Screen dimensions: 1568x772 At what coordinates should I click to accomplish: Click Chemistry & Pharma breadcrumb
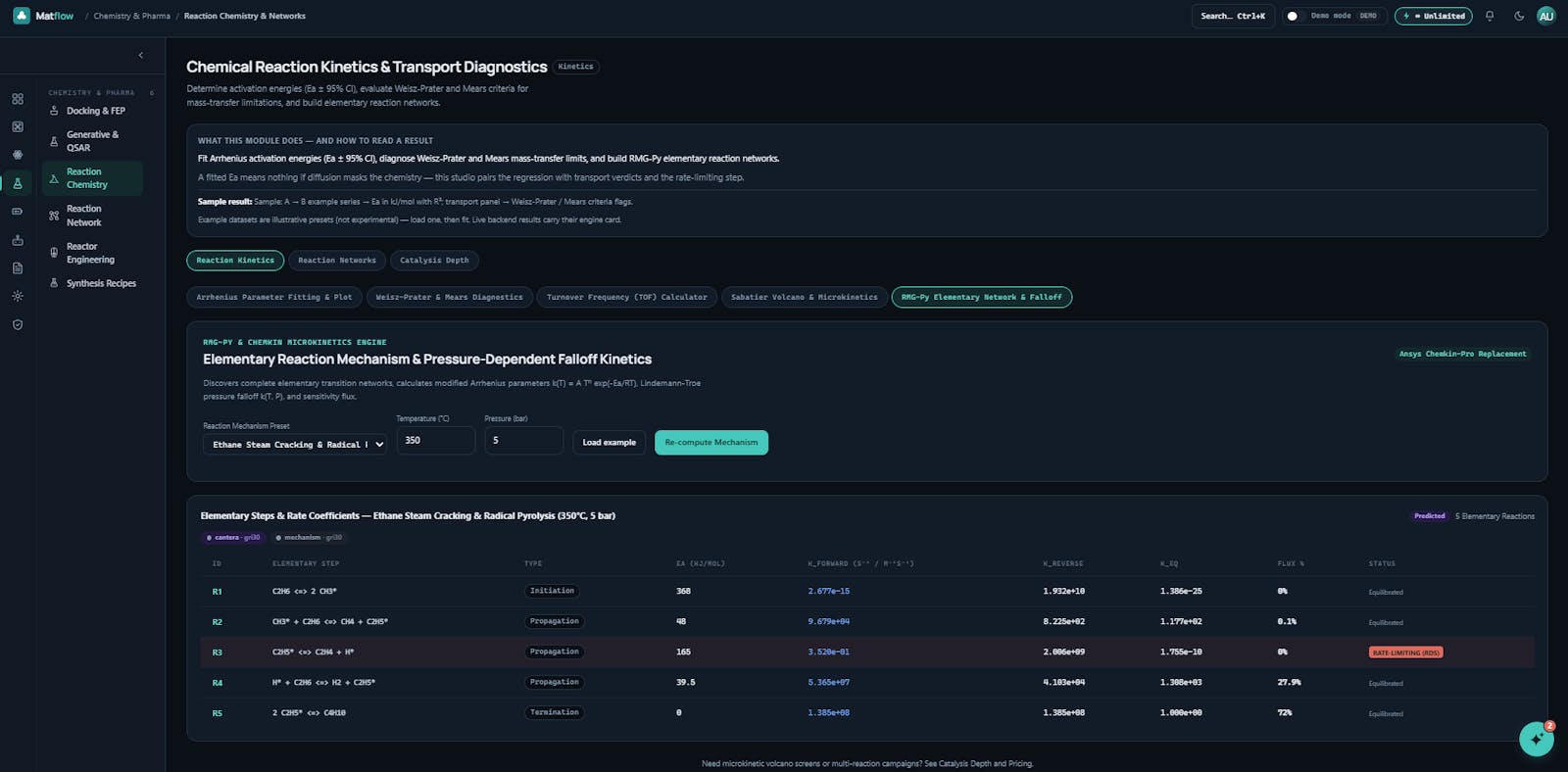tap(131, 16)
